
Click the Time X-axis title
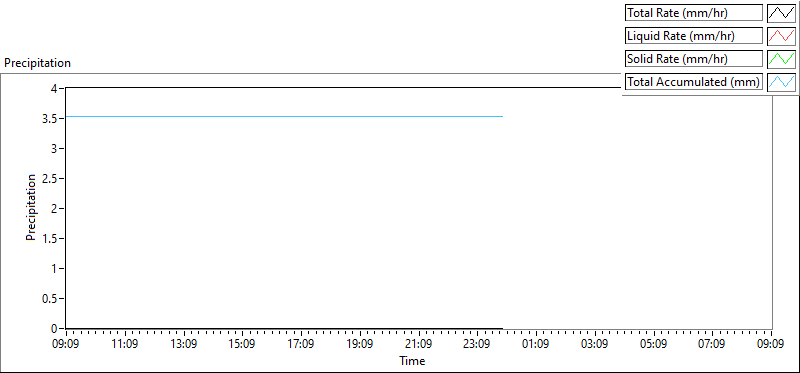(x=412, y=361)
